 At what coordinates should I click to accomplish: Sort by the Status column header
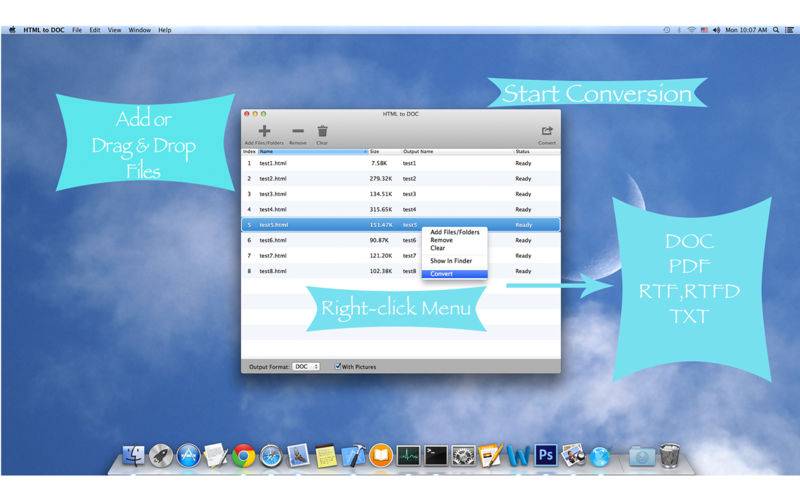click(x=537, y=152)
